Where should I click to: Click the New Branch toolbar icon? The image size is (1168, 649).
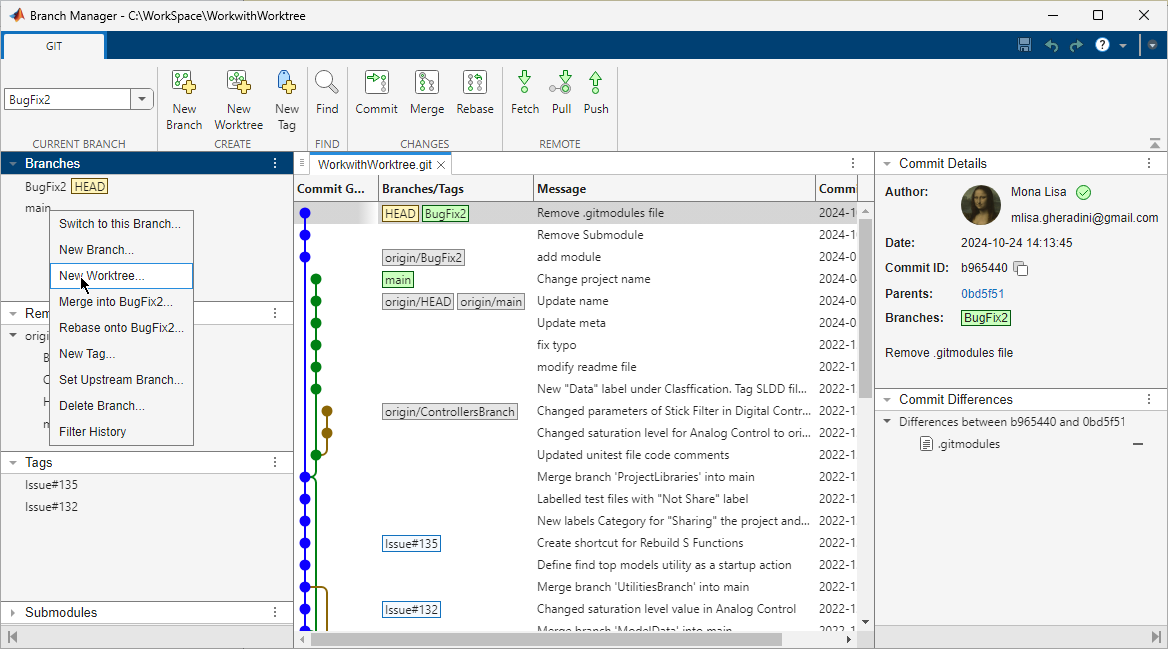coord(184,99)
